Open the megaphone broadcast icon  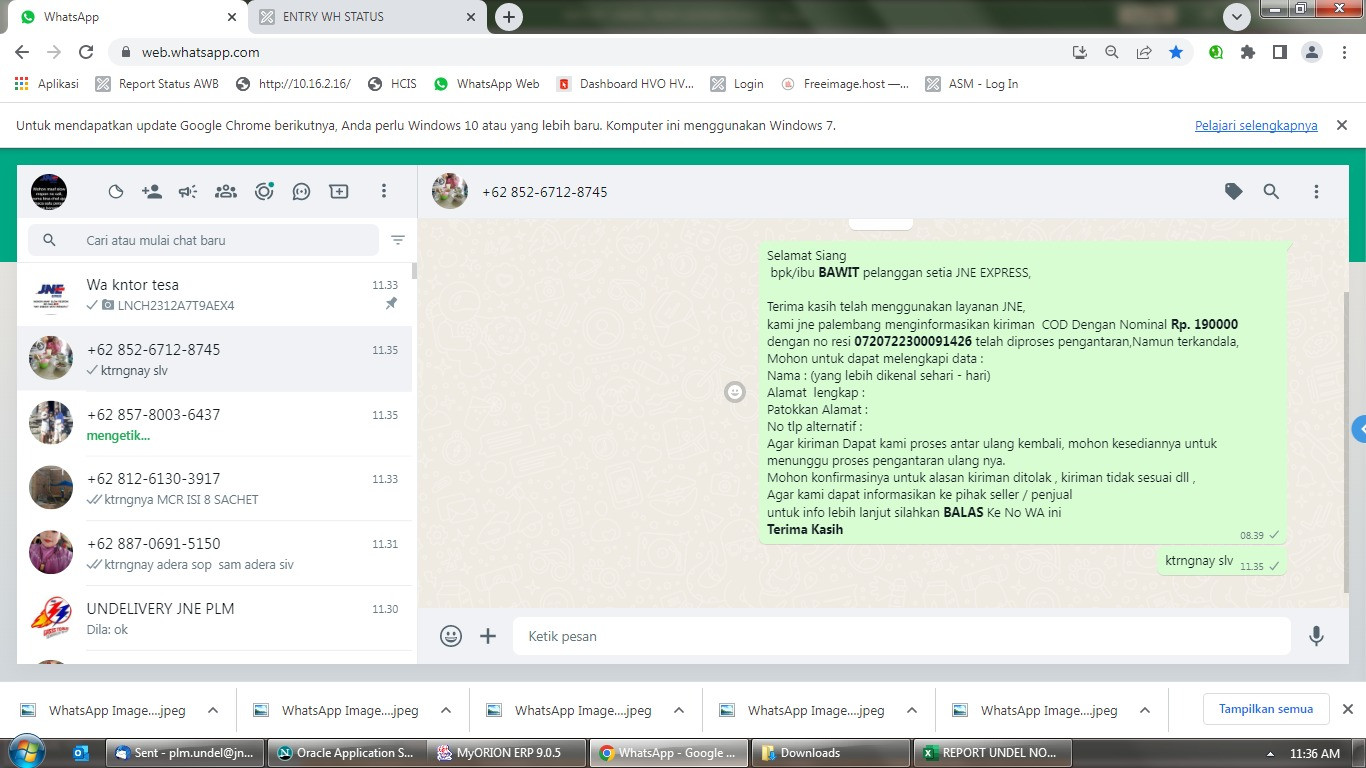click(x=188, y=192)
